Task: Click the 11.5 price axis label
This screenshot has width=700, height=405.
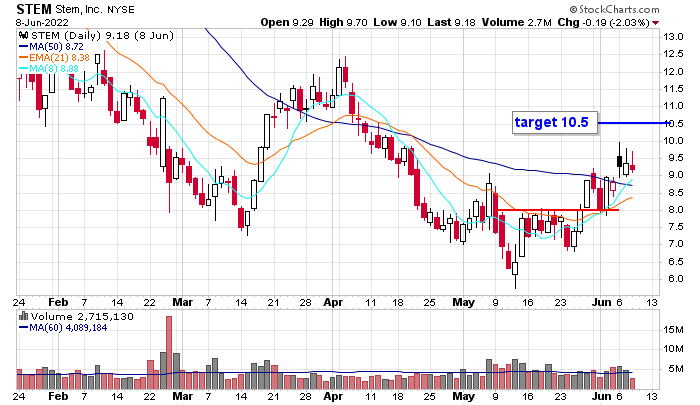Action: coord(673,88)
